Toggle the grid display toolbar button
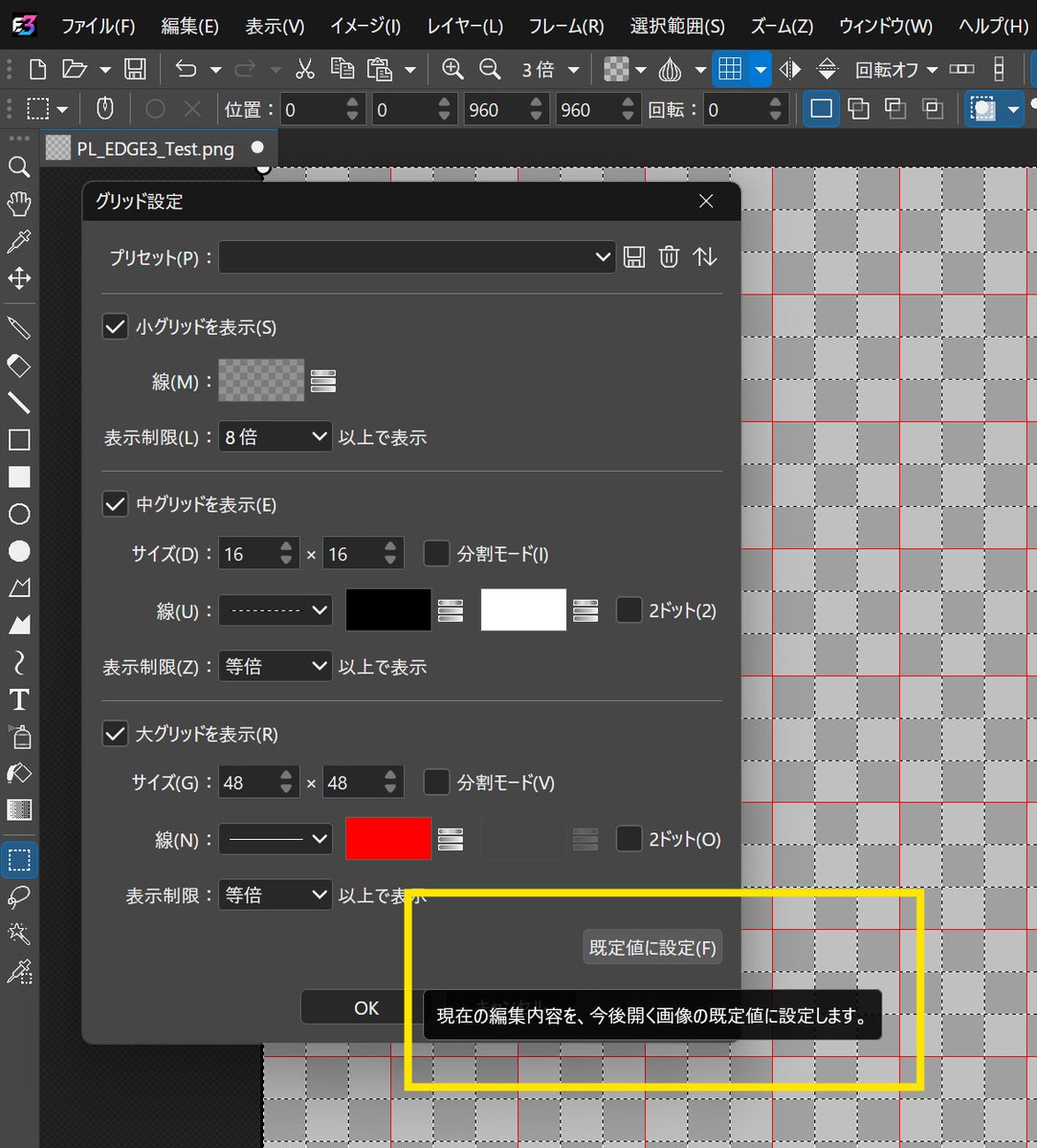 (x=730, y=69)
